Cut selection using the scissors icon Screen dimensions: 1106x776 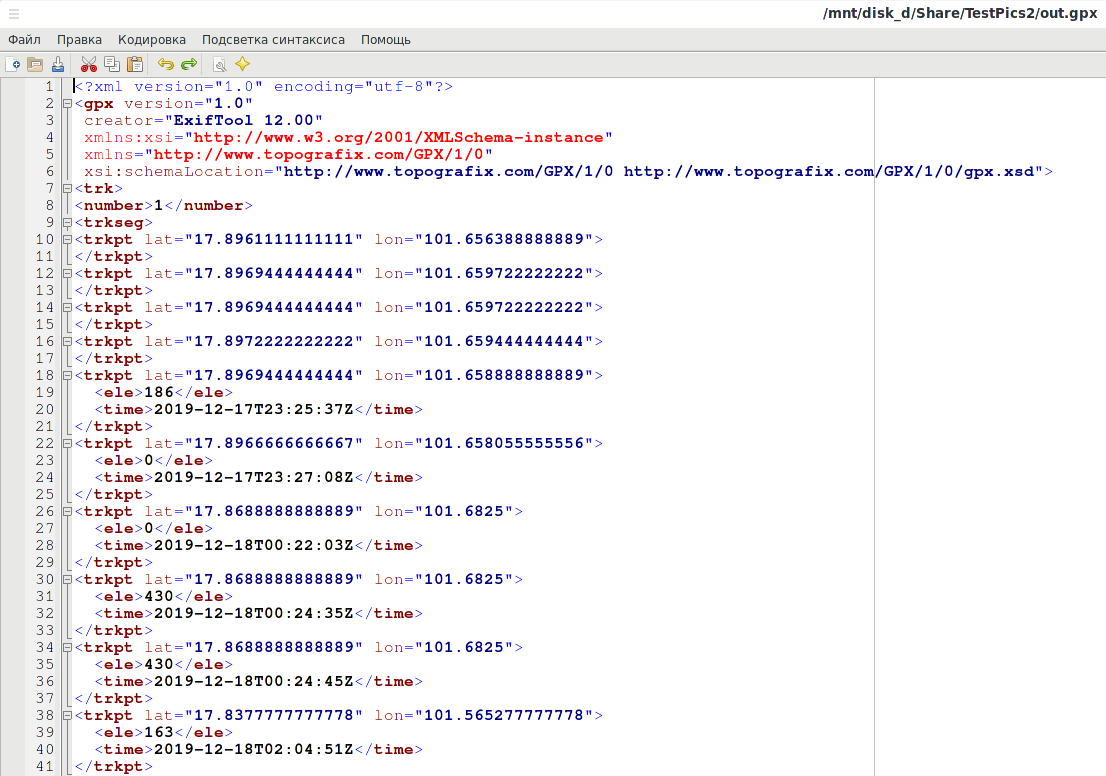click(x=89, y=65)
